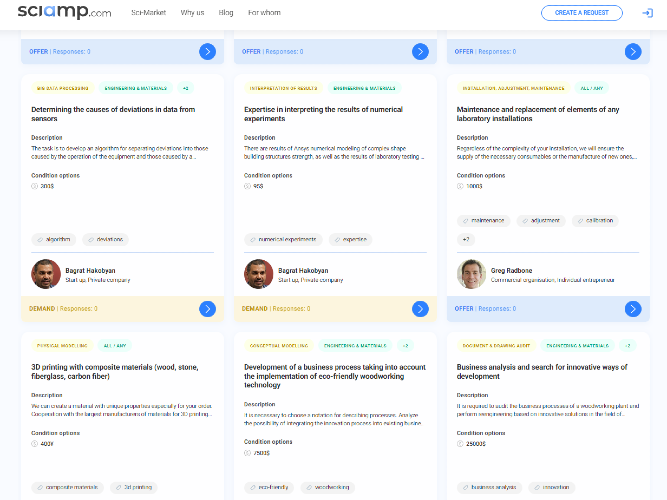Click the expertise keyword tag
Viewport: 667px width, 500px height.
coord(351,240)
